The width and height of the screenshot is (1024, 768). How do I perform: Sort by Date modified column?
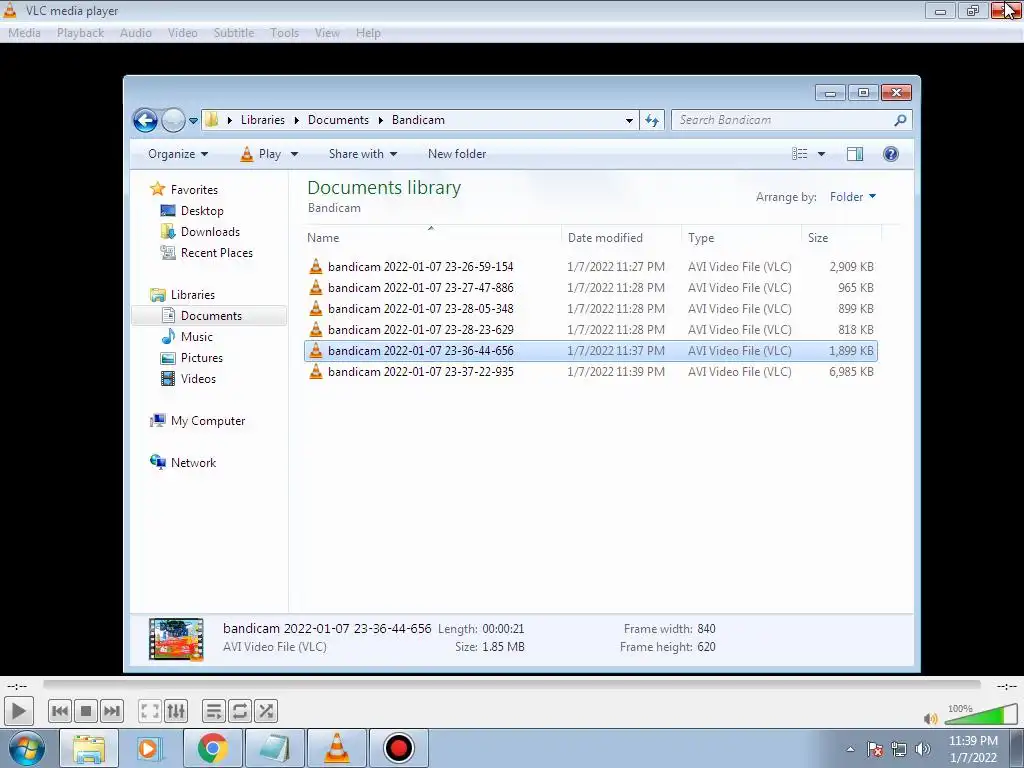pyautogui.click(x=620, y=238)
